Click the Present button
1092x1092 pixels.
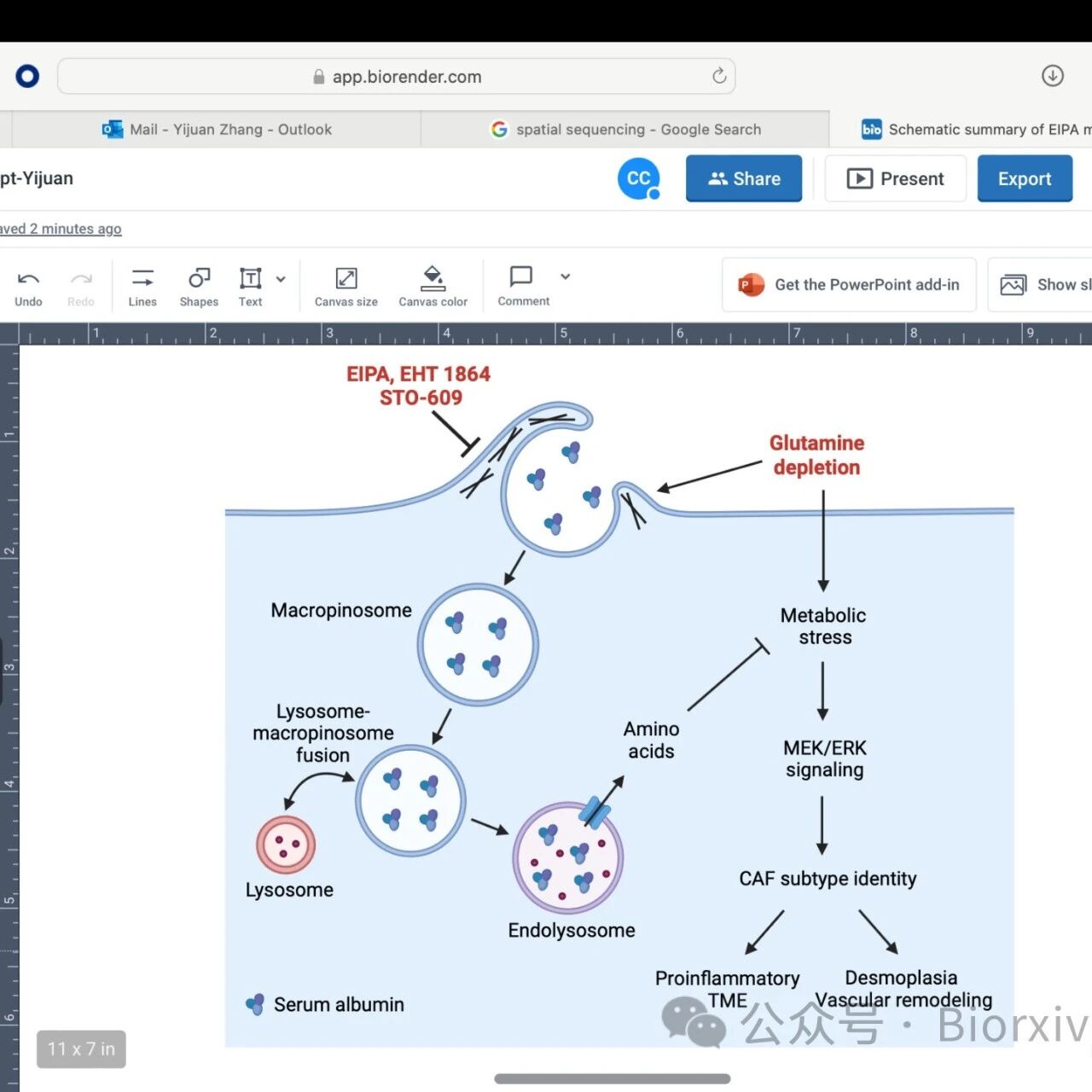895,178
